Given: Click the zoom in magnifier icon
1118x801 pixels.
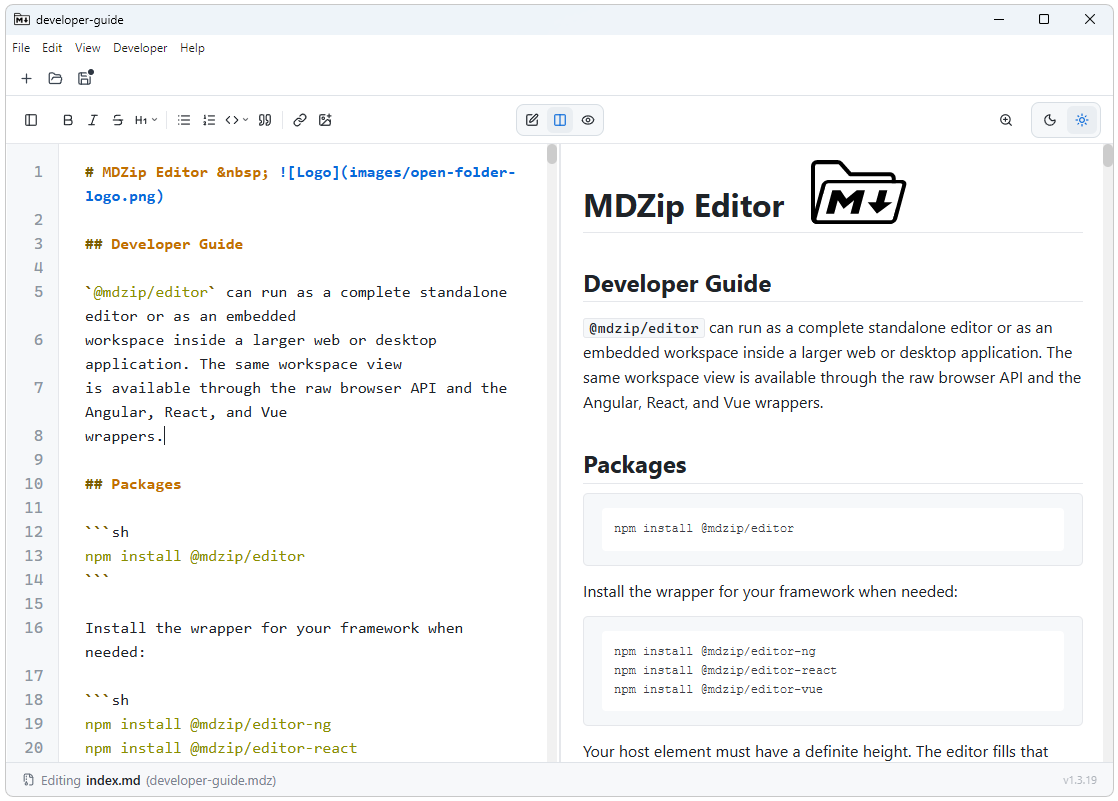Looking at the screenshot, I should (x=1006, y=120).
